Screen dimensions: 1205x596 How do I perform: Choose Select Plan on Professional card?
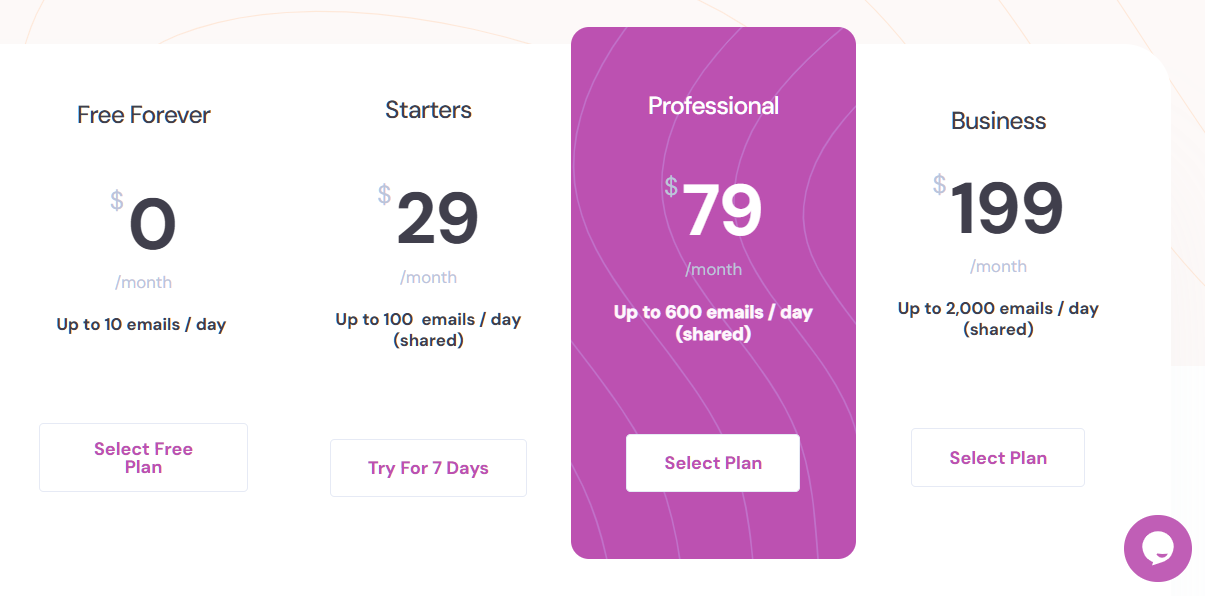pos(713,463)
